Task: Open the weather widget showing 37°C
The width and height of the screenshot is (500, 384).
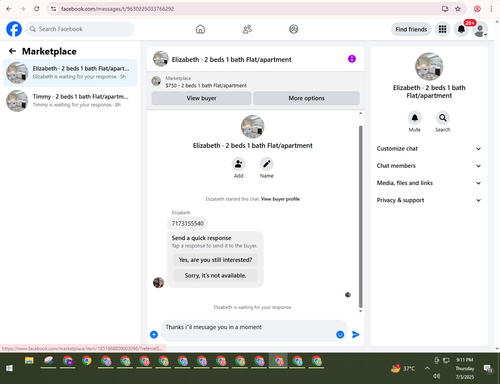Action: click(x=403, y=368)
